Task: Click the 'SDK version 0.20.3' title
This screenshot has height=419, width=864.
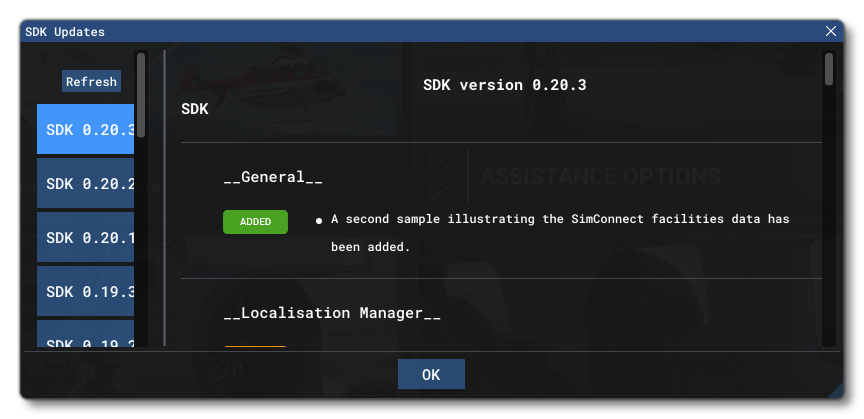Action: 505,85
